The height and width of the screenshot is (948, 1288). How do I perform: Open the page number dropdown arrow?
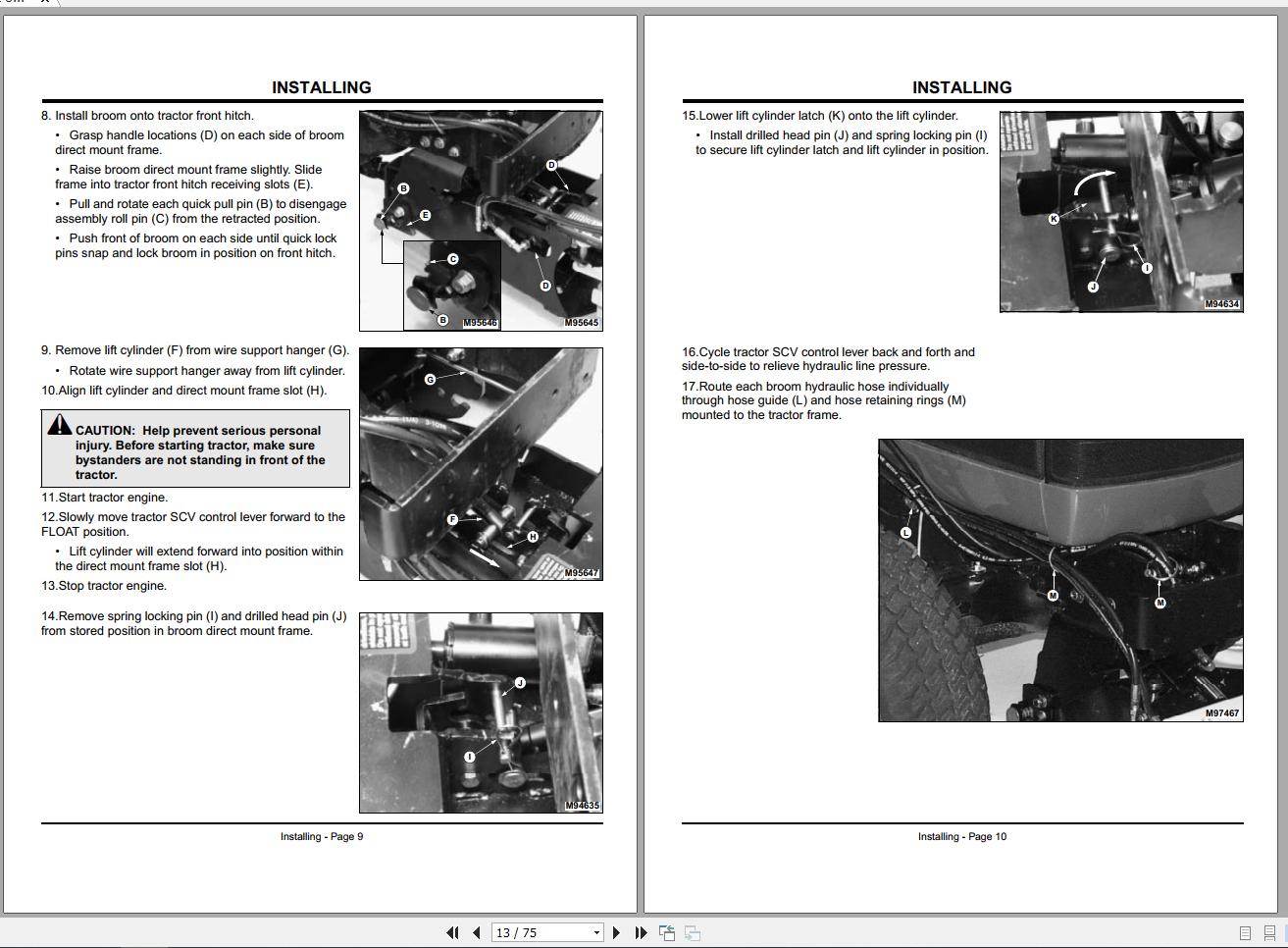point(595,932)
